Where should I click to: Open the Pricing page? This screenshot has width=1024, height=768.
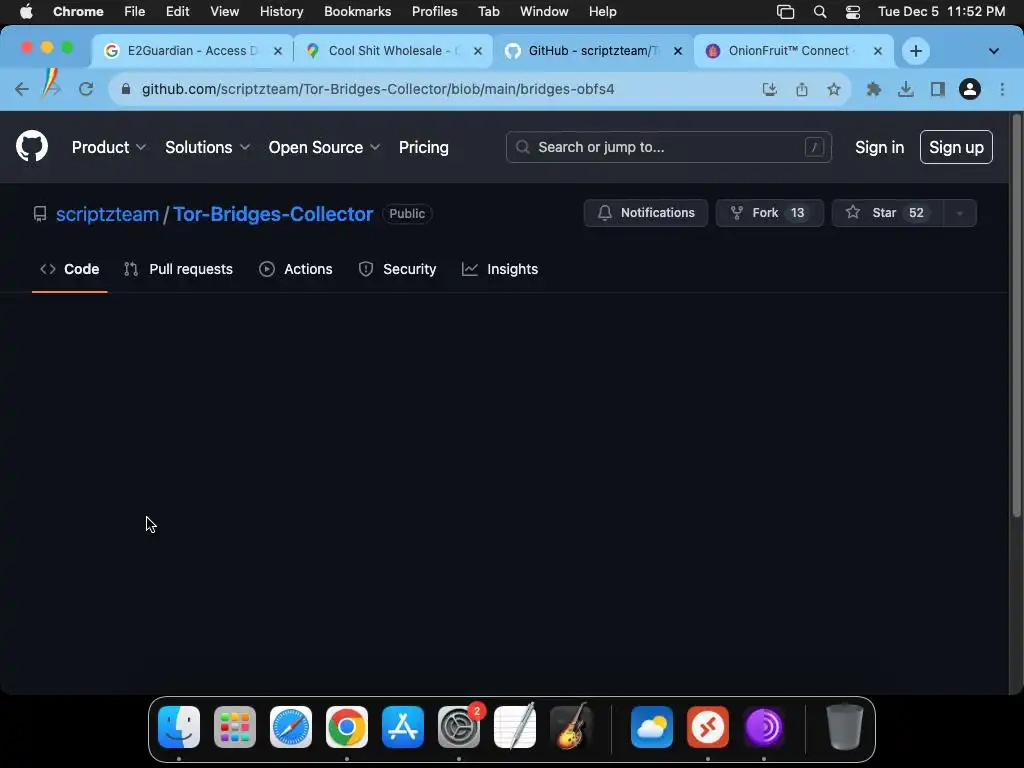[423, 147]
